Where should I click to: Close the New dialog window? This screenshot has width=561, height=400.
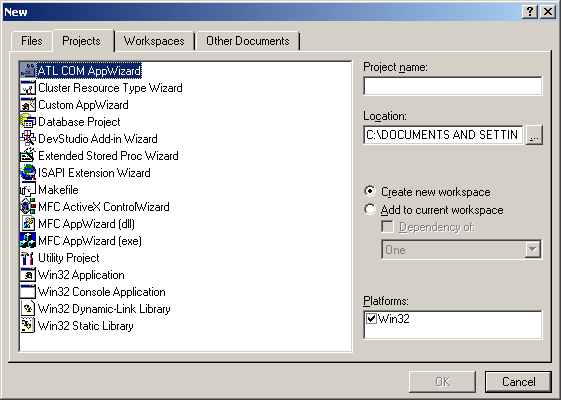(x=548, y=12)
